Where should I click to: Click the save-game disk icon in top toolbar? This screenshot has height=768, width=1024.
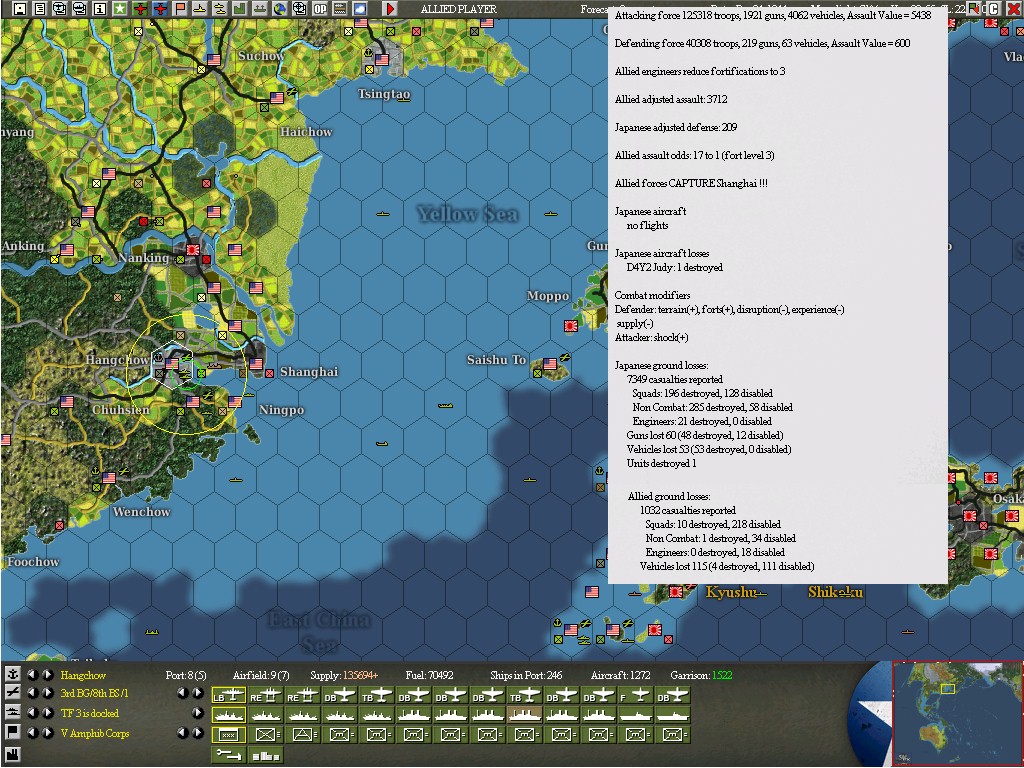pyautogui.click(x=20, y=9)
